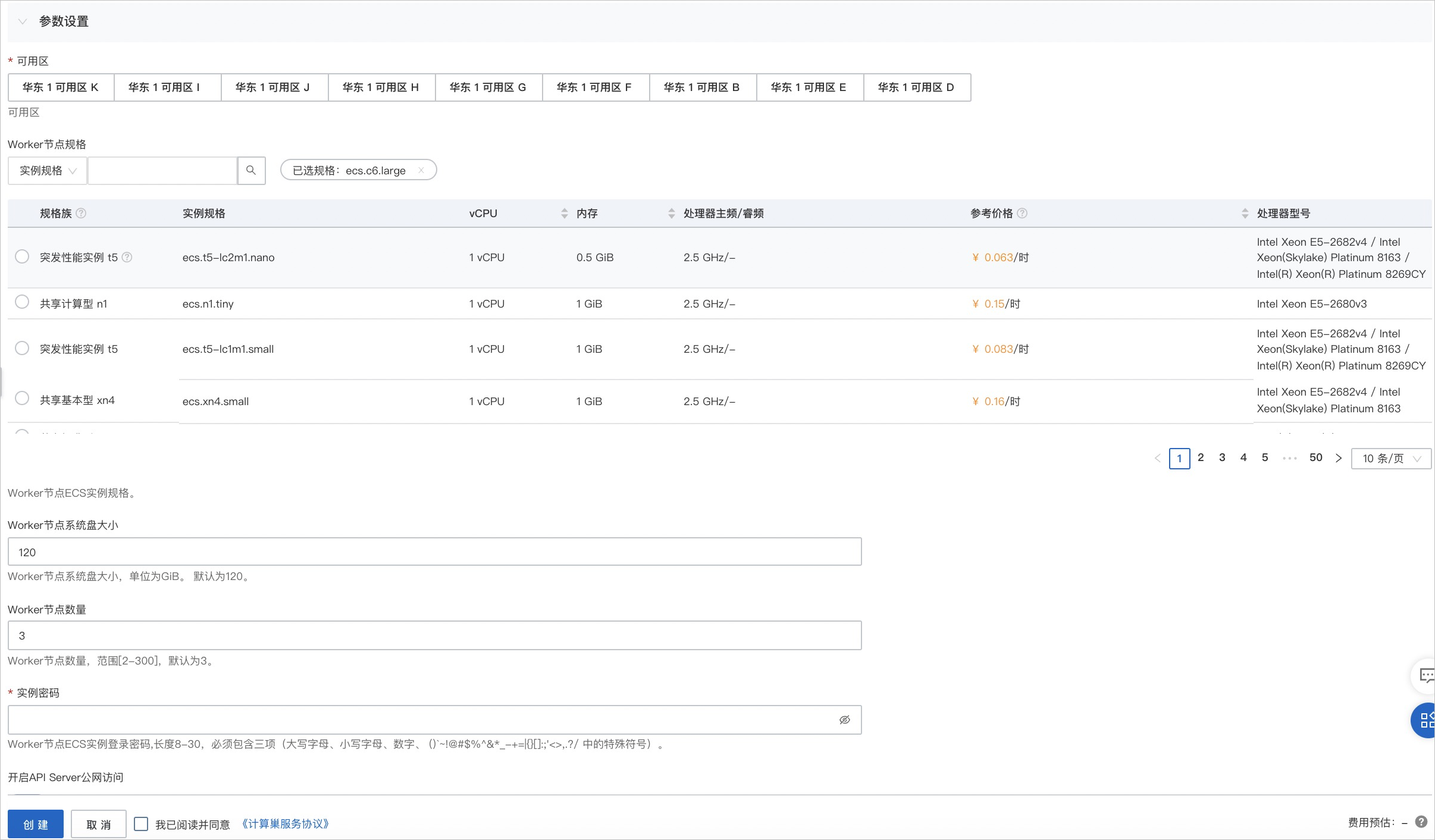Click 处理器型号 column header
This screenshot has height=840, width=1435.
coord(1283,213)
